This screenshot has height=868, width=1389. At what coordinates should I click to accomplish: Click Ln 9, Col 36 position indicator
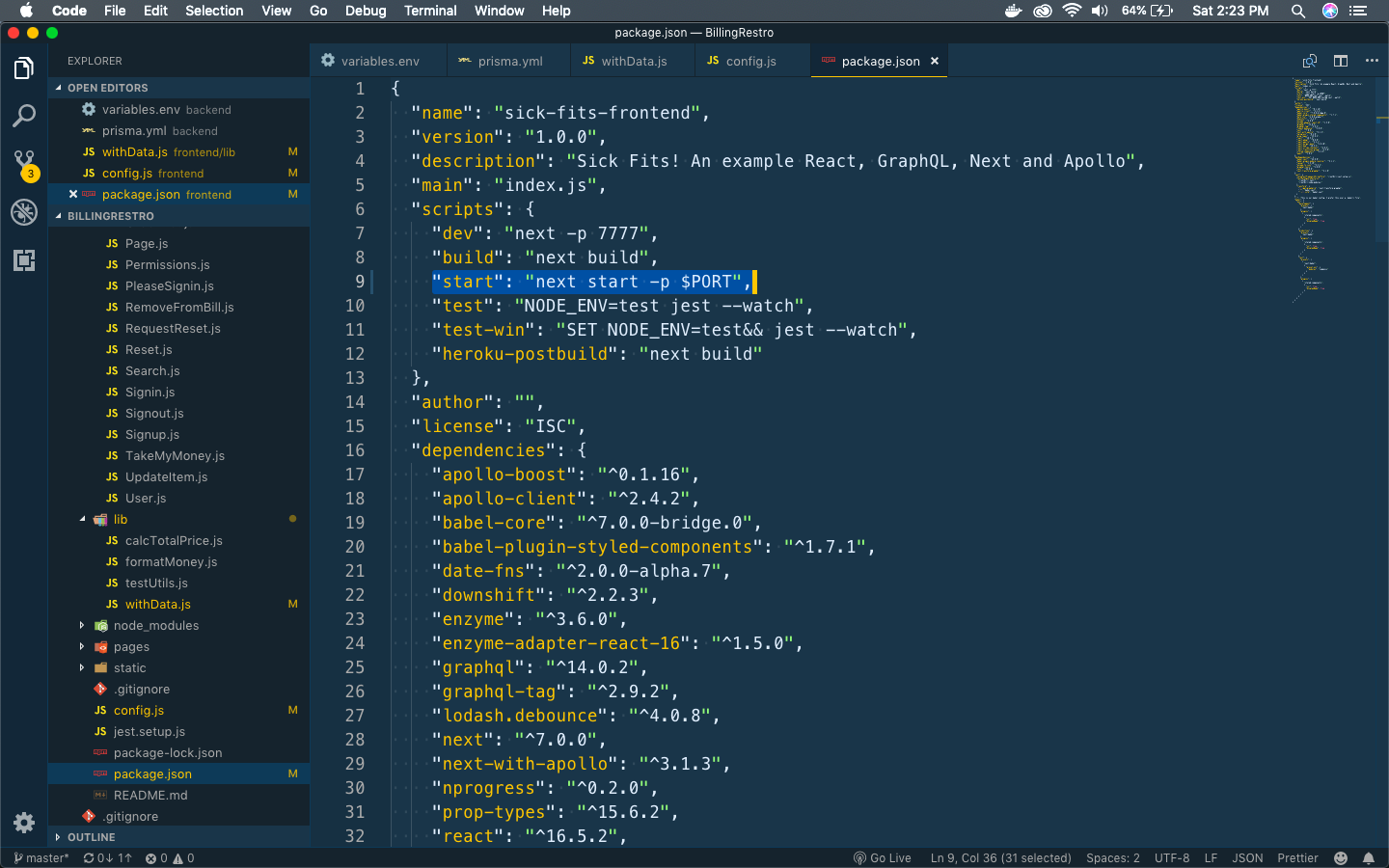coord(1000,858)
